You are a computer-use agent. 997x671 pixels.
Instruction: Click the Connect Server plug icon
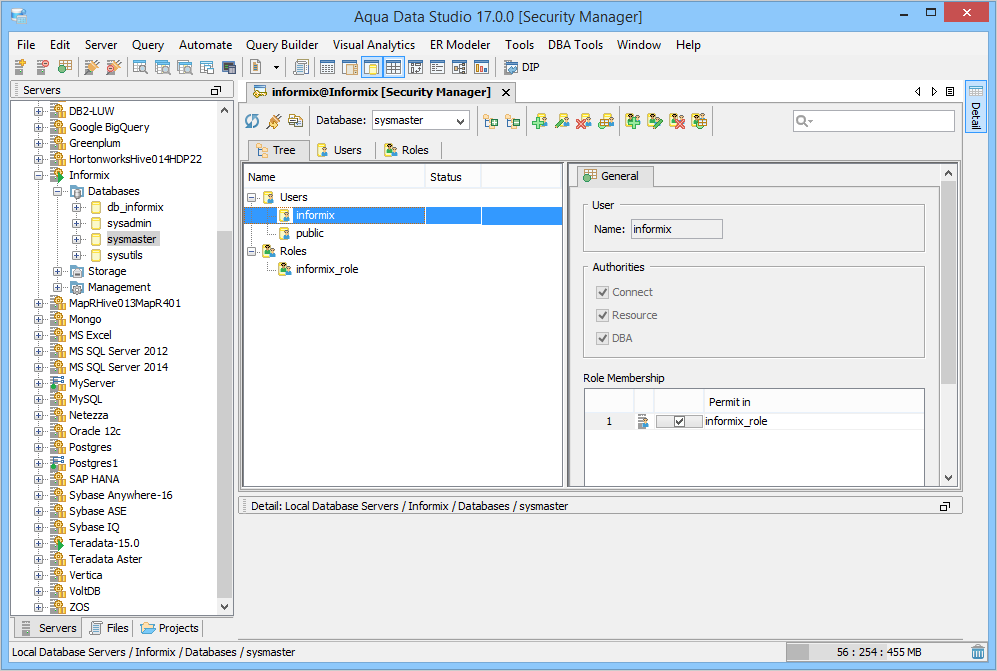(x=92, y=67)
